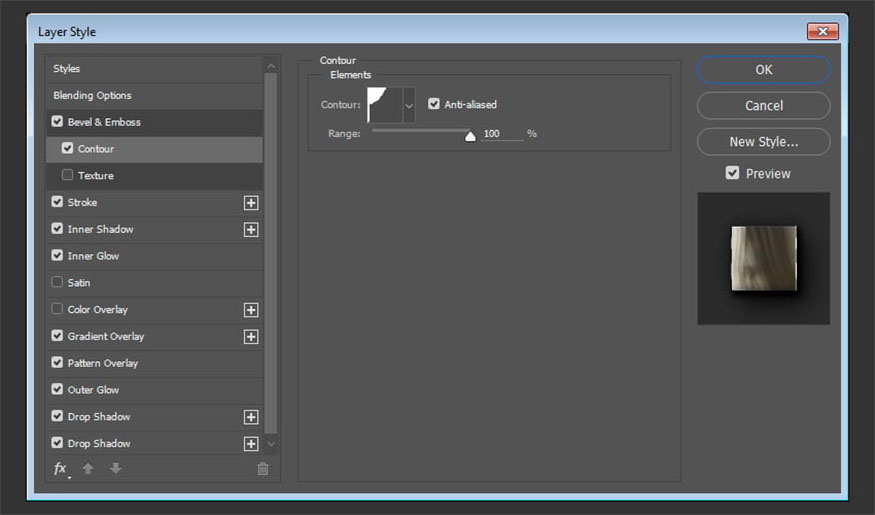This screenshot has width=875, height=515.
Task: Open the Contour picker dropdown arrow
Action: tap(408, 105)
